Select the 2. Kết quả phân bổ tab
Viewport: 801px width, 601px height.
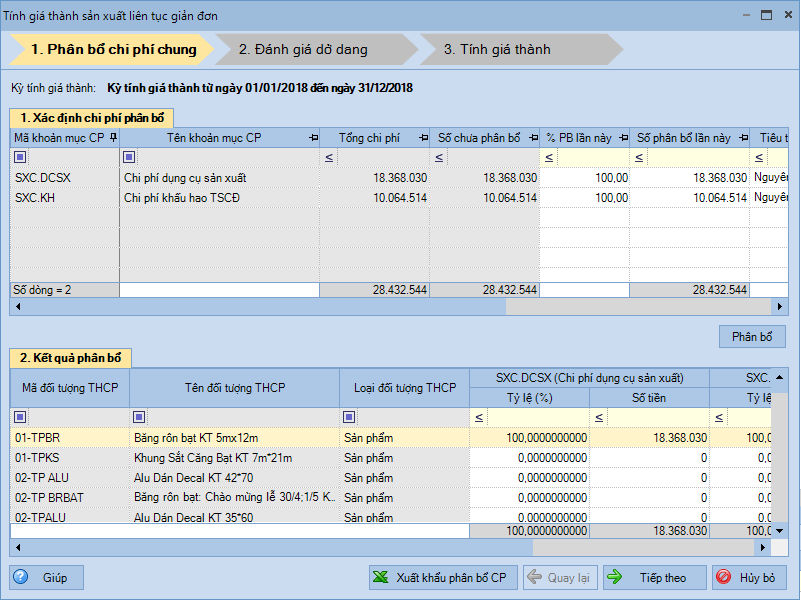[x=70, y=358]
